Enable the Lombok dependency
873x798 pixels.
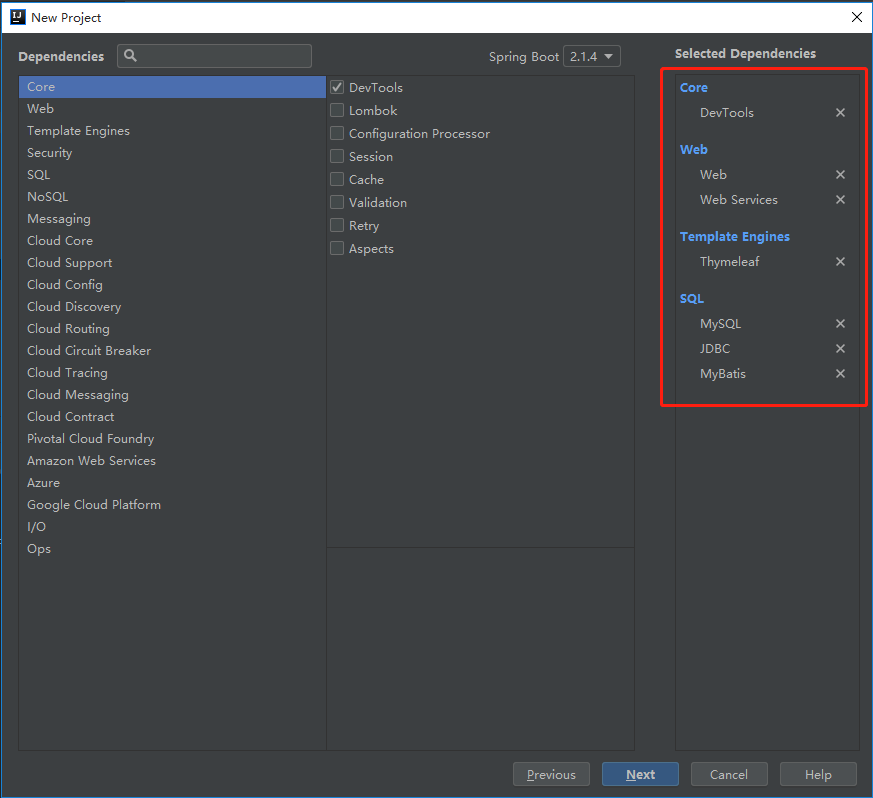(337, 110)
